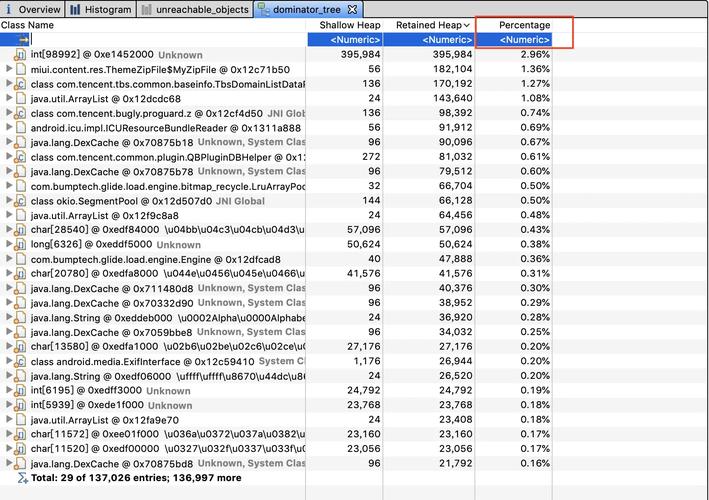Image resolution: width=709 pixels, height=500 pixels.
Task: Expand the QBPluginDBHelper class row
Action: click(x=9, y=156)
